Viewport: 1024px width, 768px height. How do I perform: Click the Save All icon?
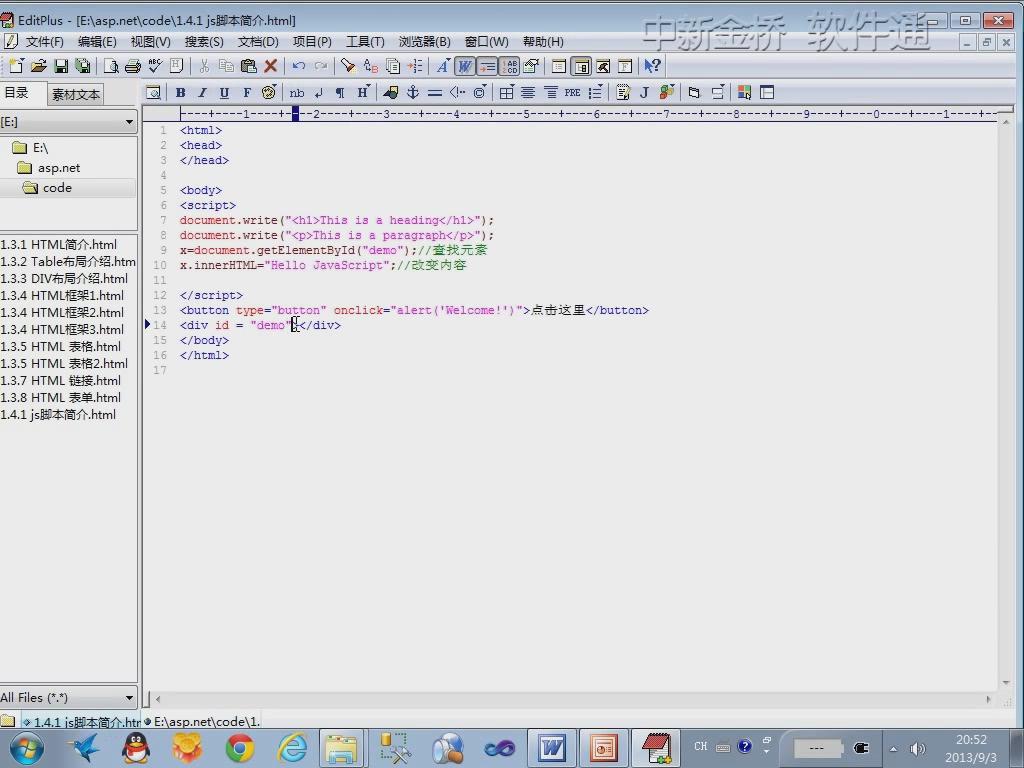(83, 66)
